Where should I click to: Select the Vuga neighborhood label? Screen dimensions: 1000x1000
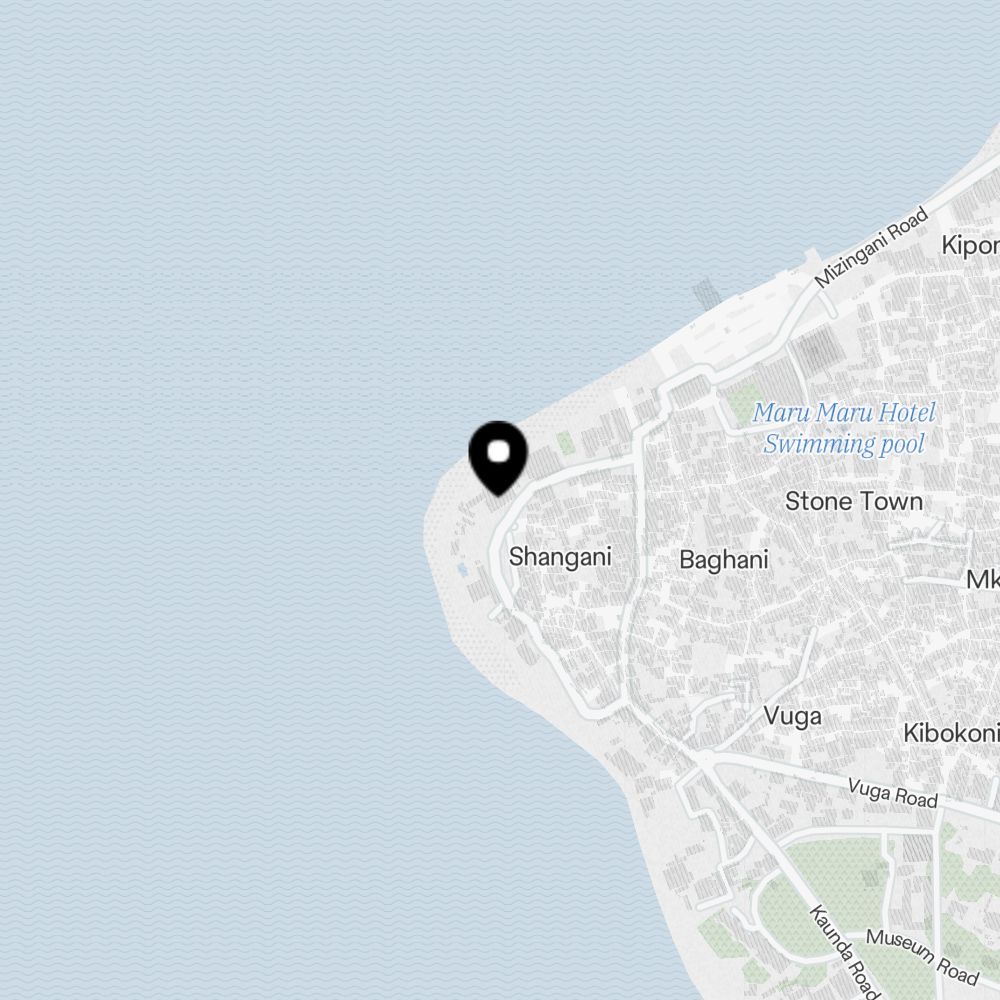(792, 717)
